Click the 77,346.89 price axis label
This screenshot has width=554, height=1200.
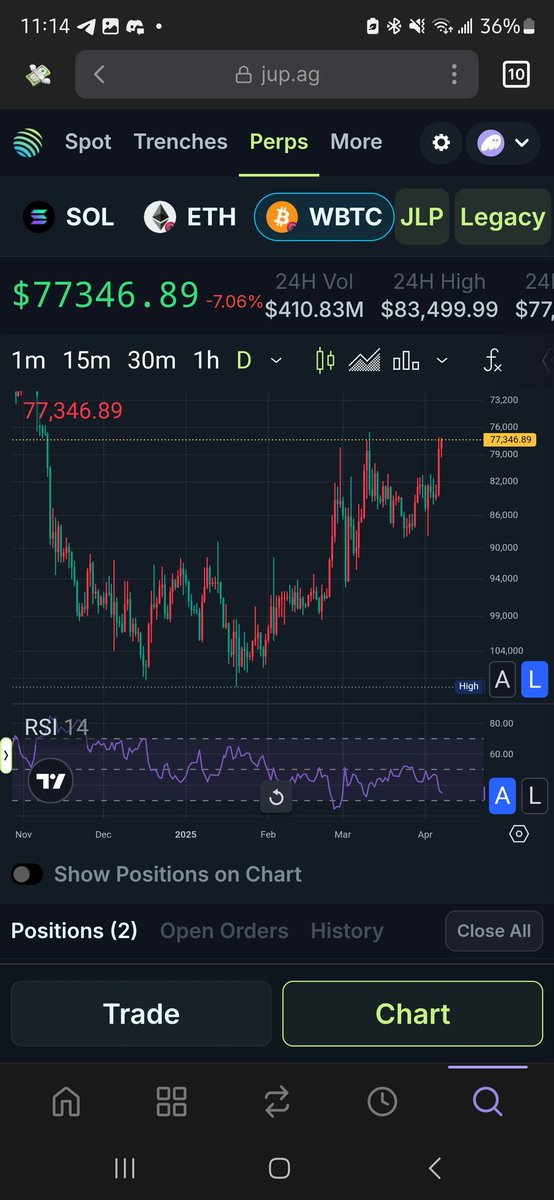(510, 439)
